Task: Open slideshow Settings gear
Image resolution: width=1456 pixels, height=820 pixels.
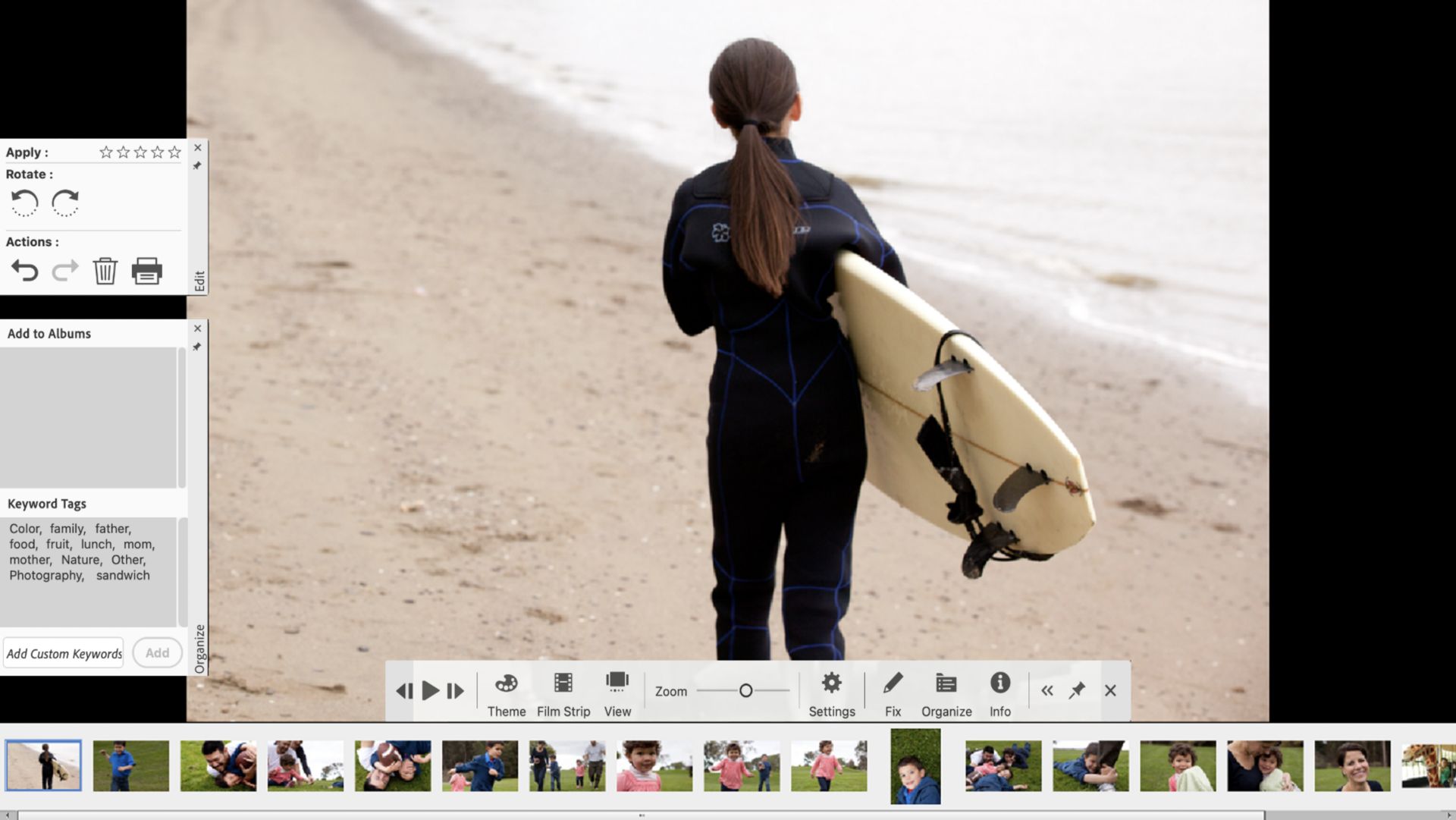Action: [831, 693]
